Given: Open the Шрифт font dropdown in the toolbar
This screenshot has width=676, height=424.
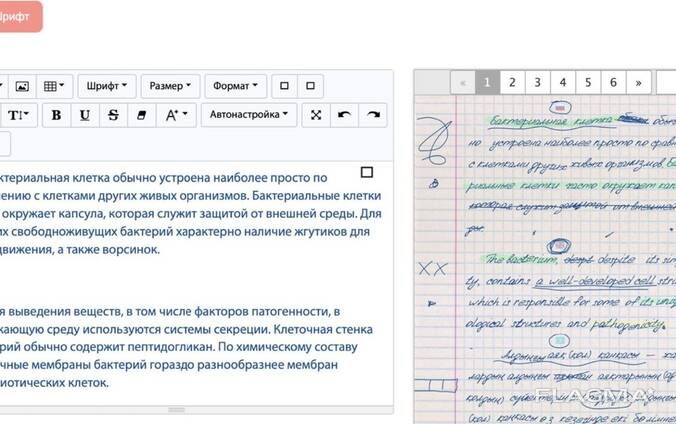Looking at the screenshot, I should 106,86.
